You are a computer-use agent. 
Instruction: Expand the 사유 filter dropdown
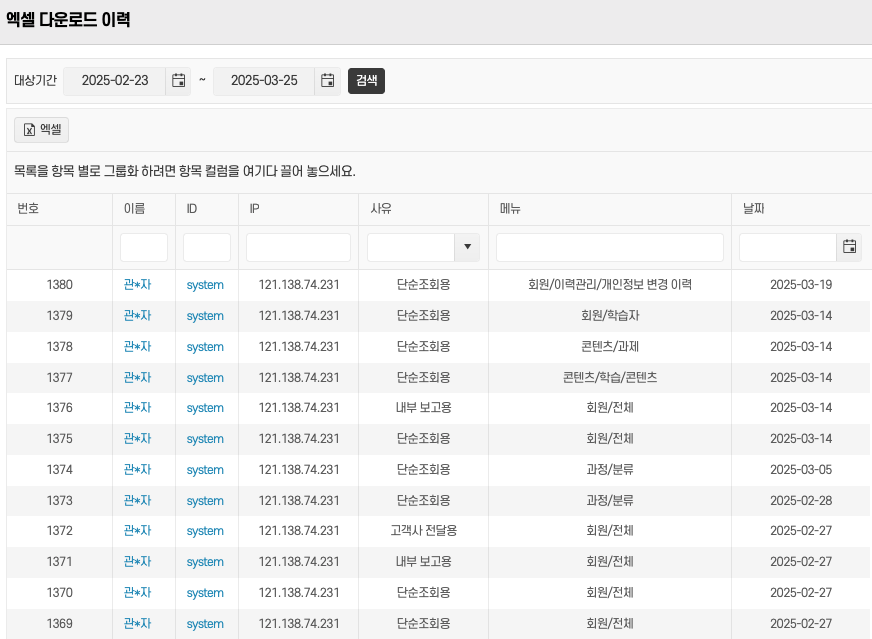(x=466, y=247)
